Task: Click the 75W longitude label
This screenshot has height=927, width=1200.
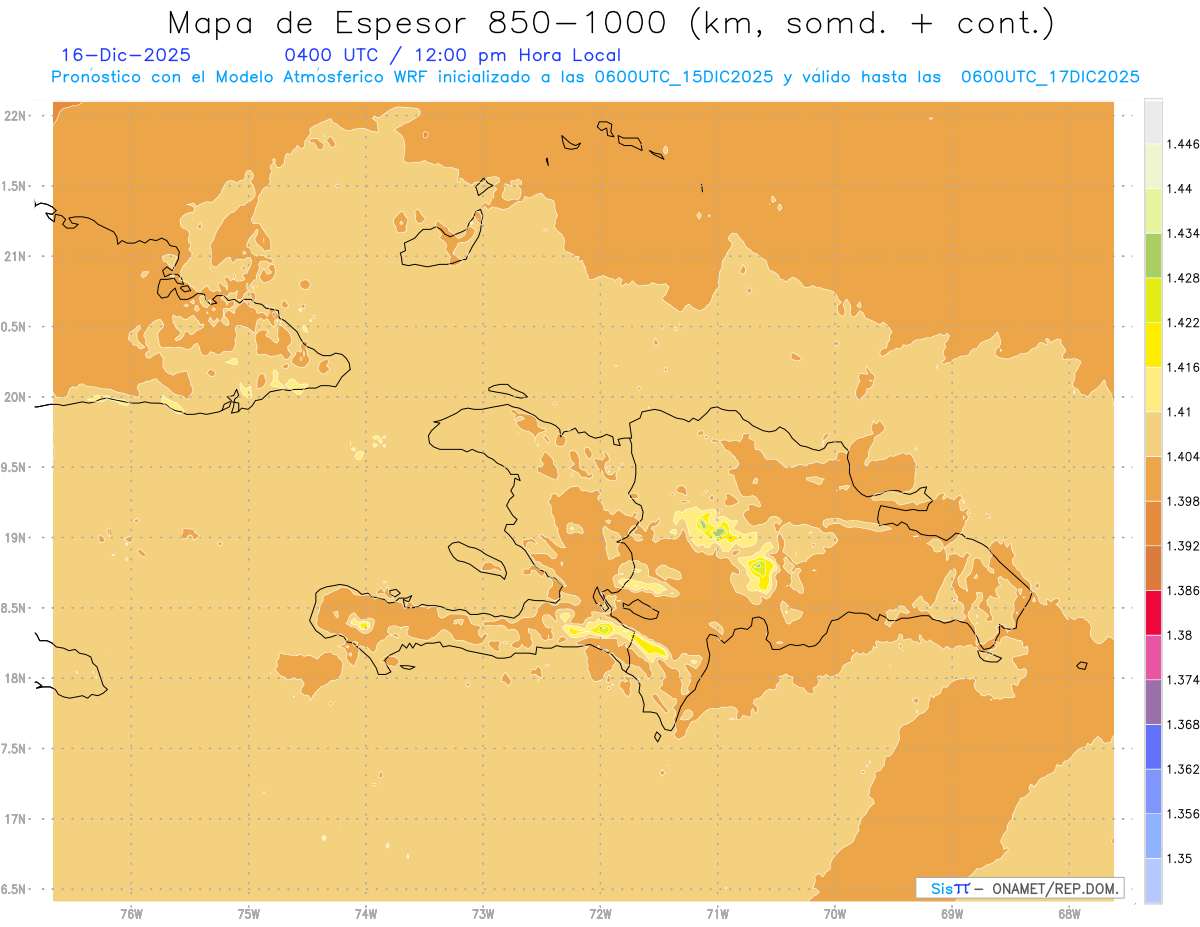Action: pyautogui.click(x=249, y=913)
